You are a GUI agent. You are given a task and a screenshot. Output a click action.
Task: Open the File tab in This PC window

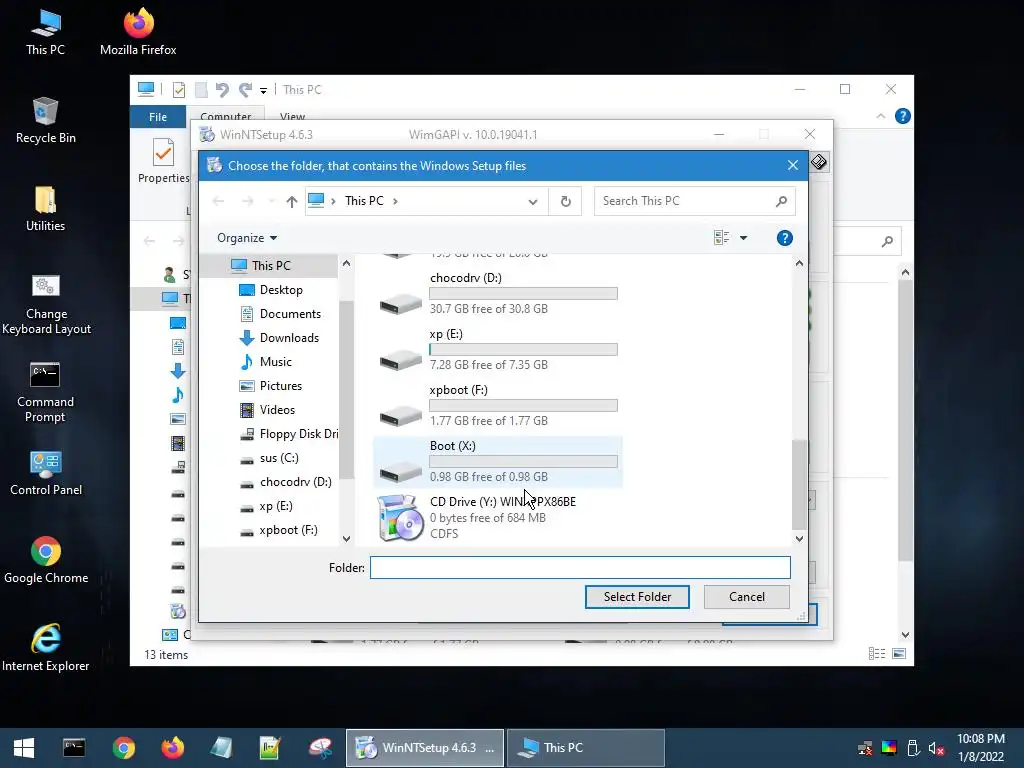157,117
